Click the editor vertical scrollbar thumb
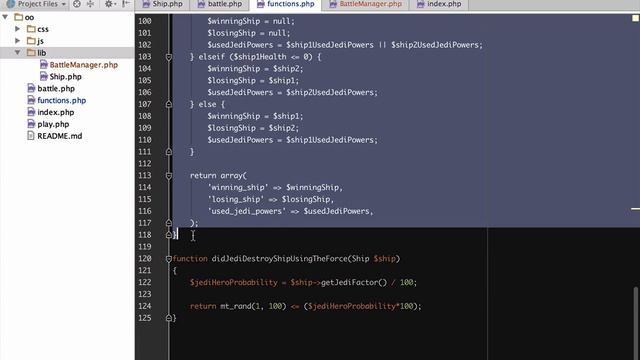 (x=636, y=322)
